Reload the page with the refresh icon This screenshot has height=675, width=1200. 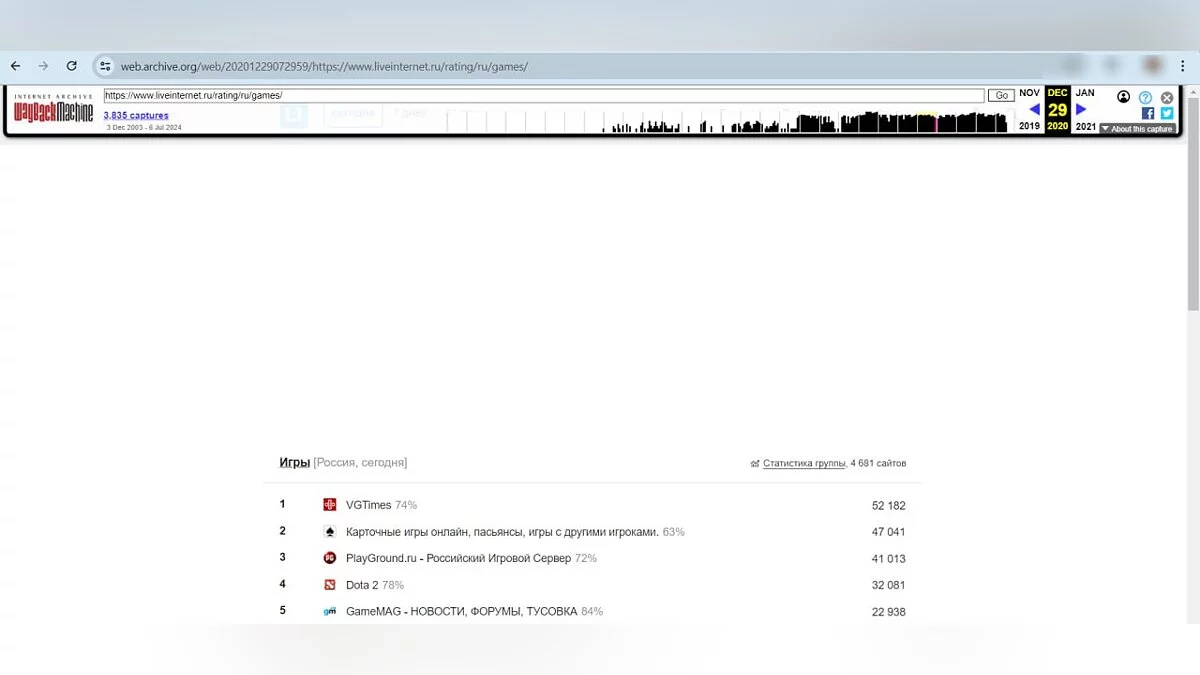click(71, 66)
